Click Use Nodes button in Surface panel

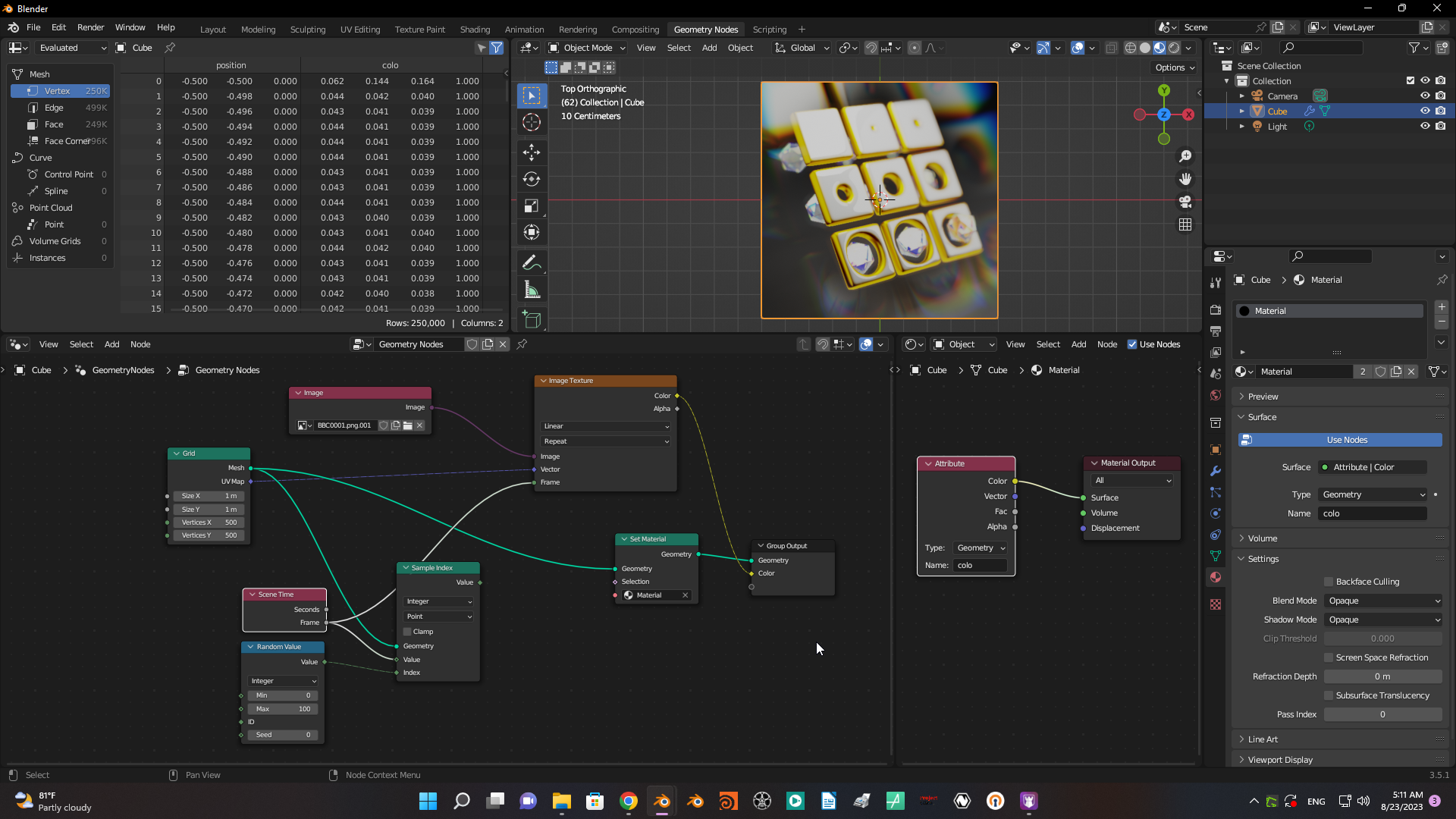(1340, 440)
